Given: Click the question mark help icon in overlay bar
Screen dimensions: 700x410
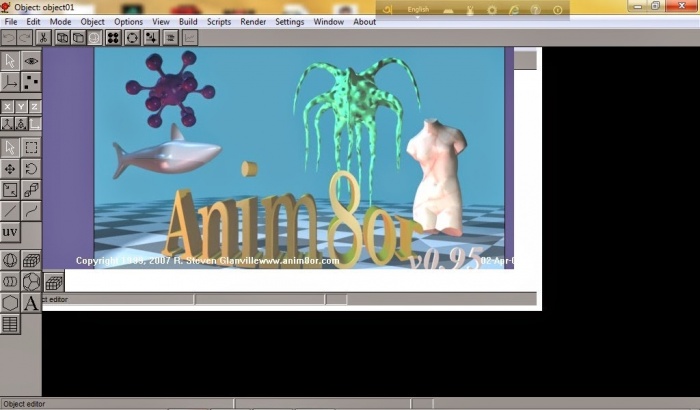Looking at the screenshot, I should pyautogui.click(x=535, y=10).
